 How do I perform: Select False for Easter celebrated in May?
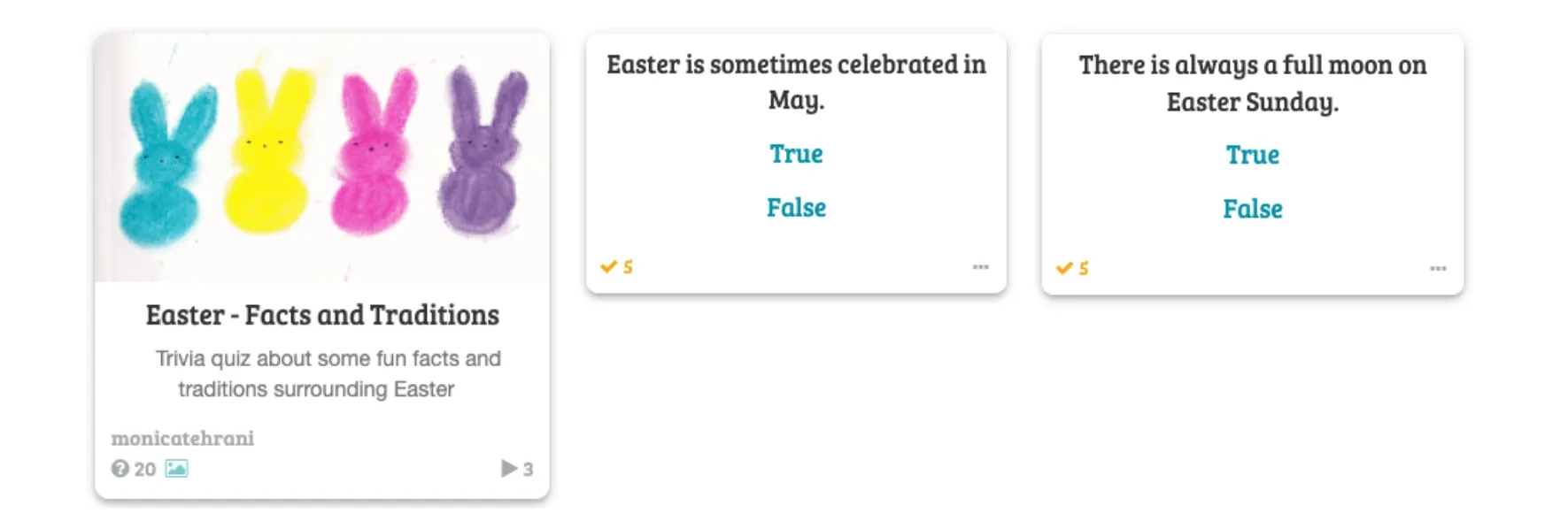click(x=796, y=208)
